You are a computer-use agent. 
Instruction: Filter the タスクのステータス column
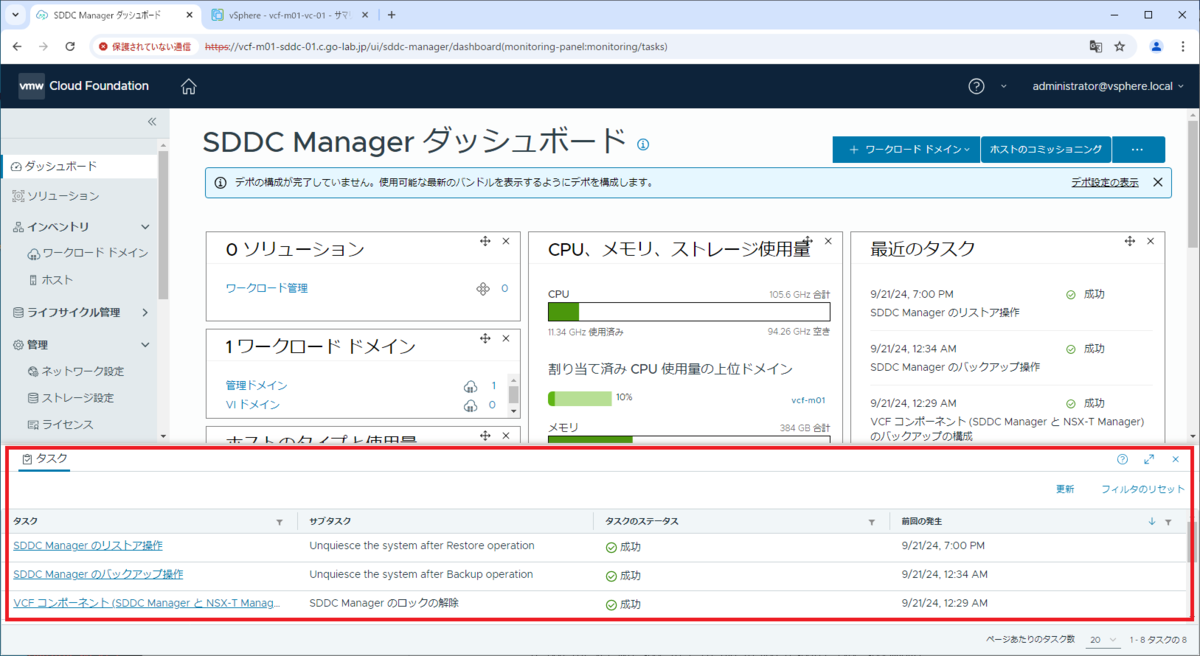pyautogui.click(x=872, y=522)
